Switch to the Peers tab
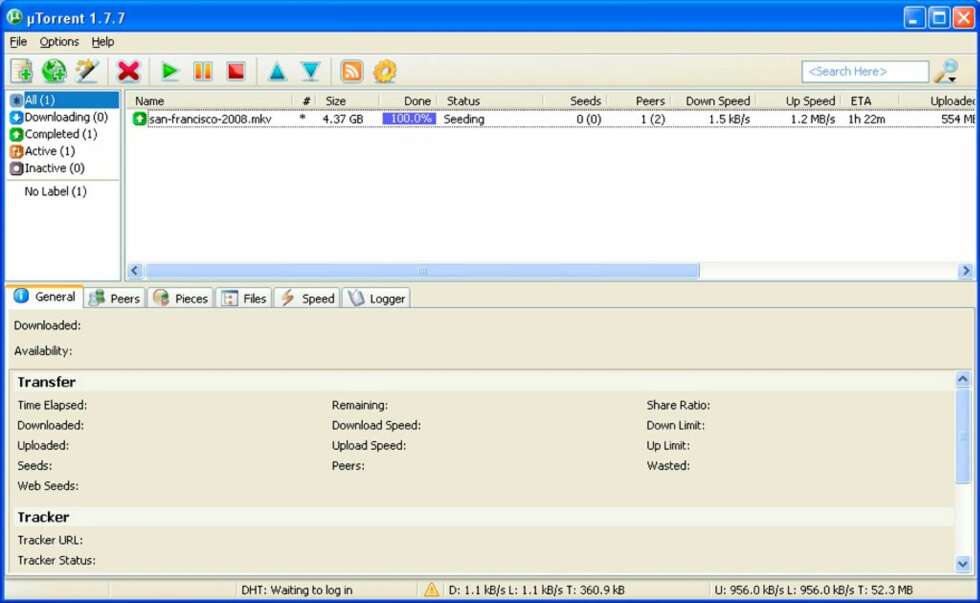 coord(115,299)
